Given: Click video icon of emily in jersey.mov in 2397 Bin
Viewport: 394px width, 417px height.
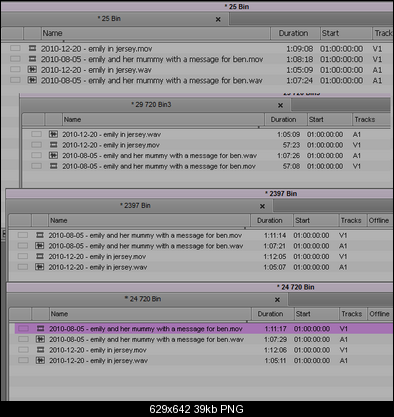Looking at the screenshot, I should 40,256.
